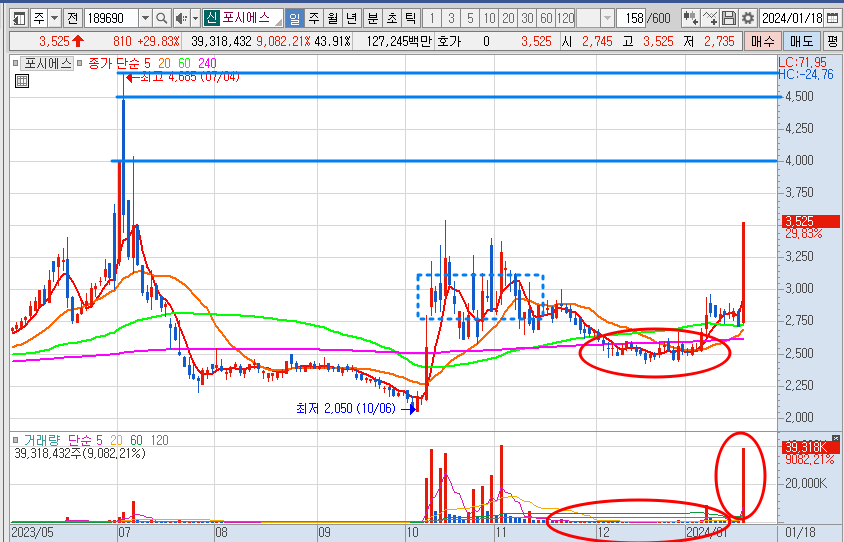Select the 20 interval button
The width and height of the screenshot is (844, 542).
tap(508, 18)
